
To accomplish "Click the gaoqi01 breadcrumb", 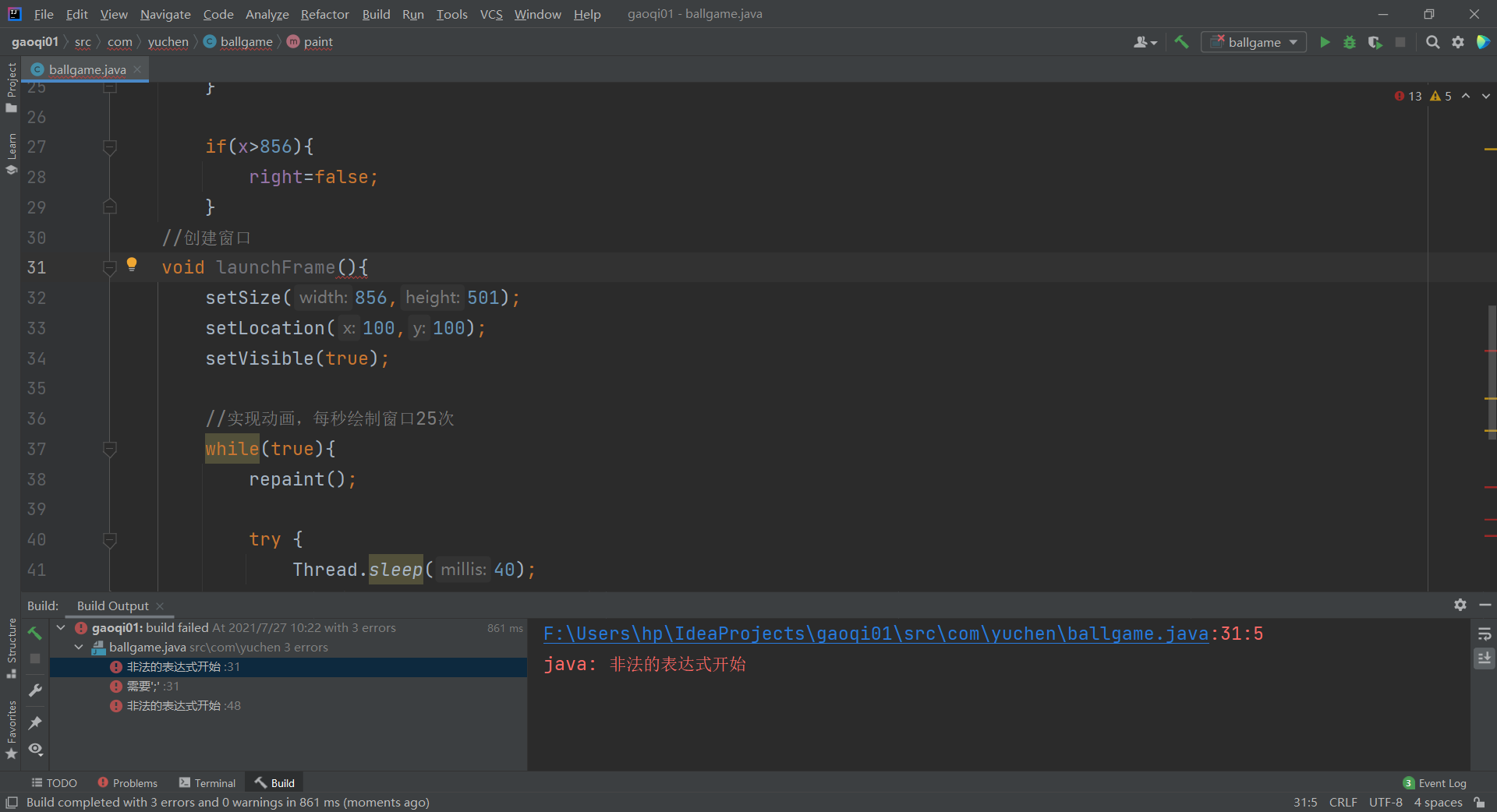I will click(34, 42).
